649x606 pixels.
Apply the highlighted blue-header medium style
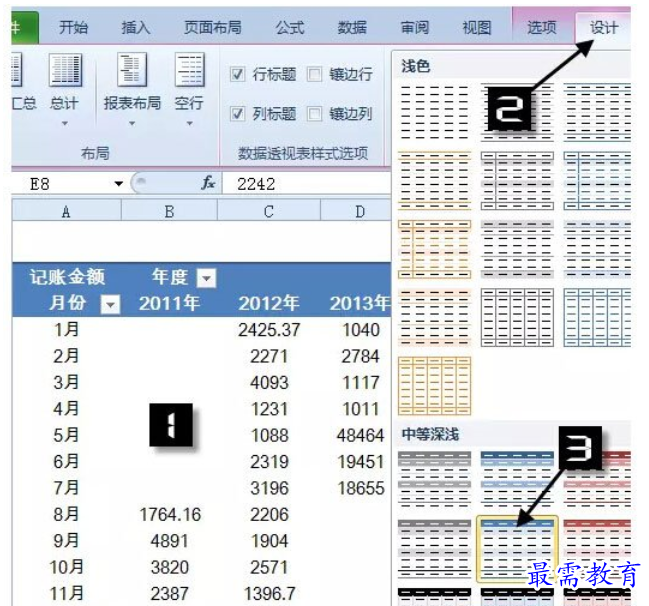pyautogui.click(x=517, y=548)
